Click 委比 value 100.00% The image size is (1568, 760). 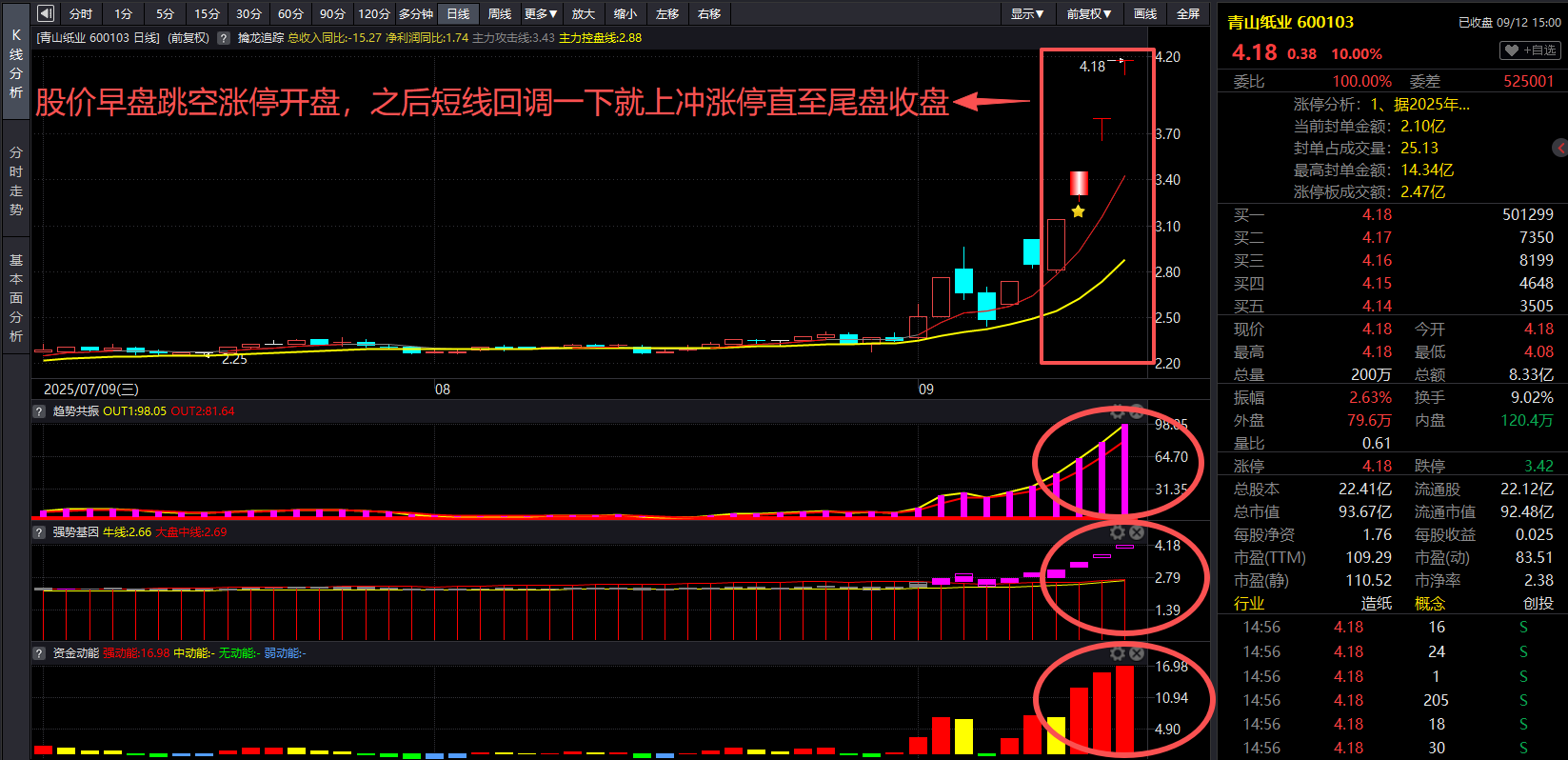pos(1361,82)
